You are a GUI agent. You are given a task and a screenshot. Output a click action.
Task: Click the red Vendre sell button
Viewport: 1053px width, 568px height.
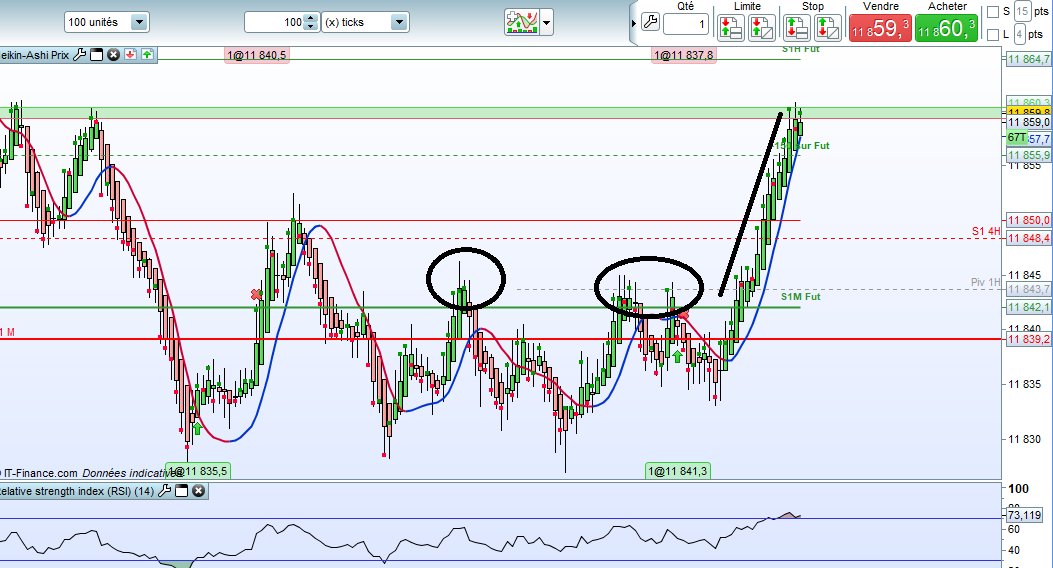point(880,28)
